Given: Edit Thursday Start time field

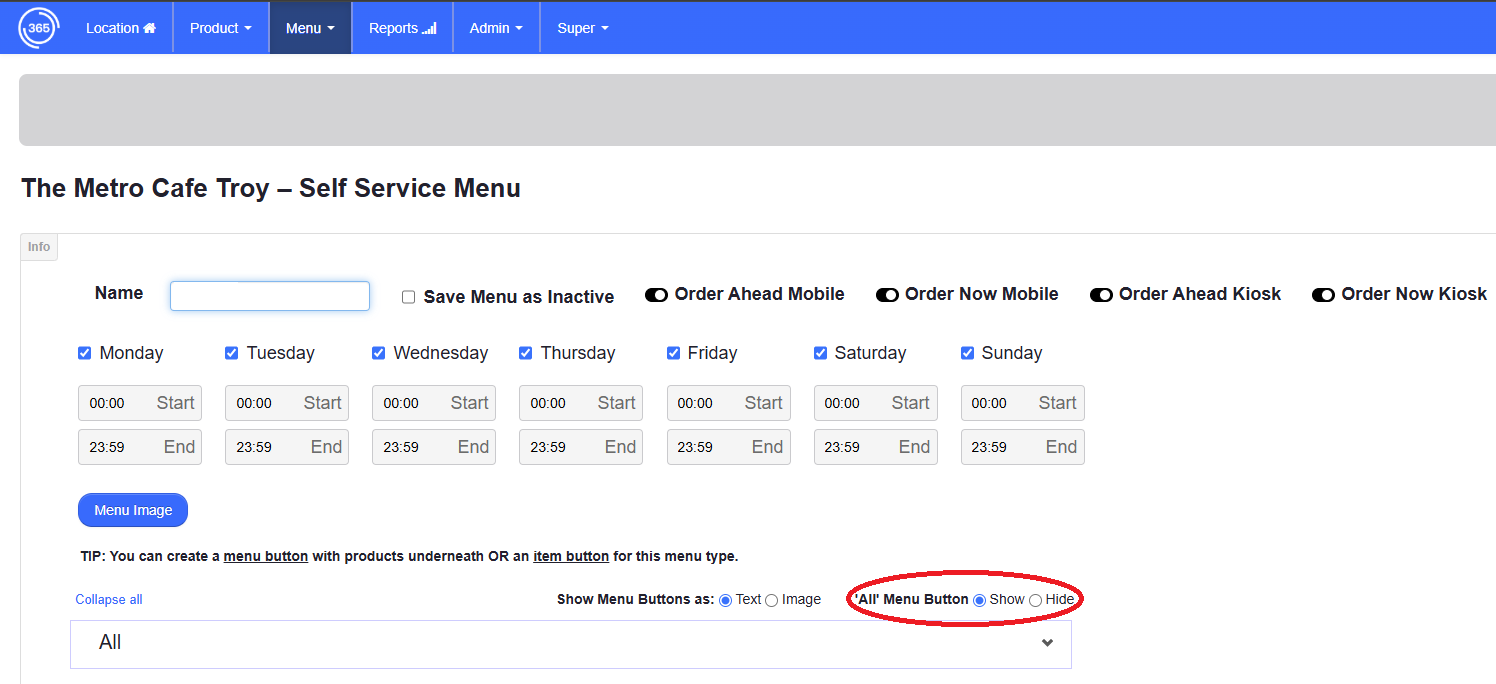Looking at the screenshot, I should (x=581, y=403).
